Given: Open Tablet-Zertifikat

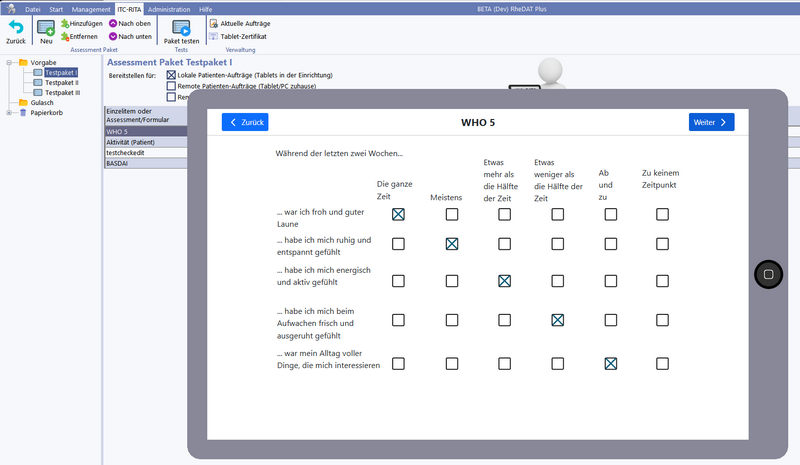Looking at the screenshot, I should pyautogui.click(x=213, y=36).
